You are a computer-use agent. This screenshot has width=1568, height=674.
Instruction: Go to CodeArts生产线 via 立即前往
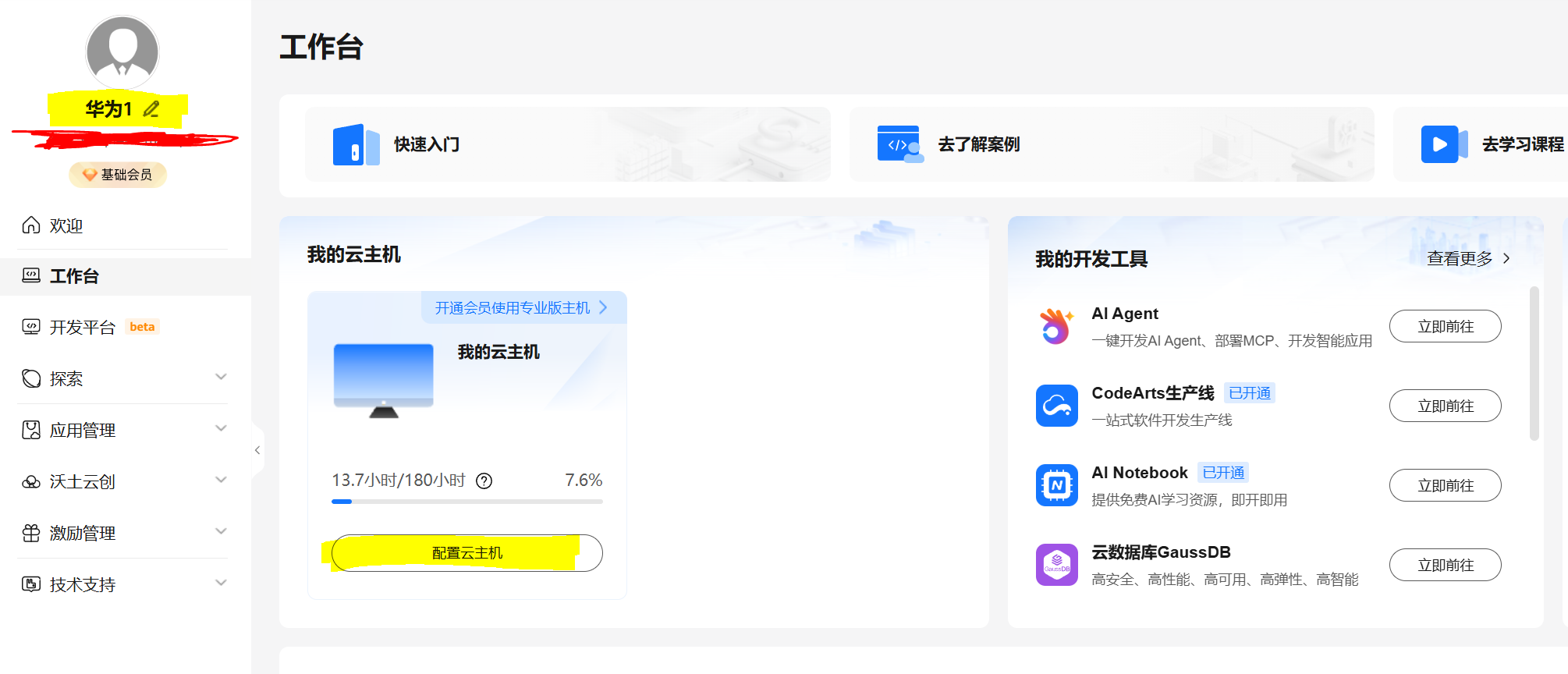coord(1446,406)
